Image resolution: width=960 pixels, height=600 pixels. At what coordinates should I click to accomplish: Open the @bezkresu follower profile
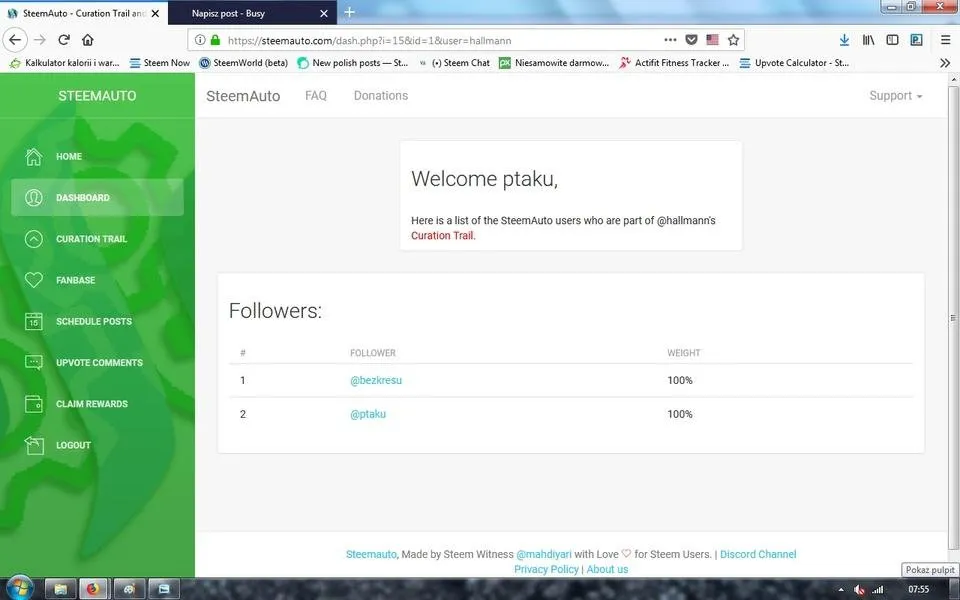pyautogui.click(x=376, y=380)
